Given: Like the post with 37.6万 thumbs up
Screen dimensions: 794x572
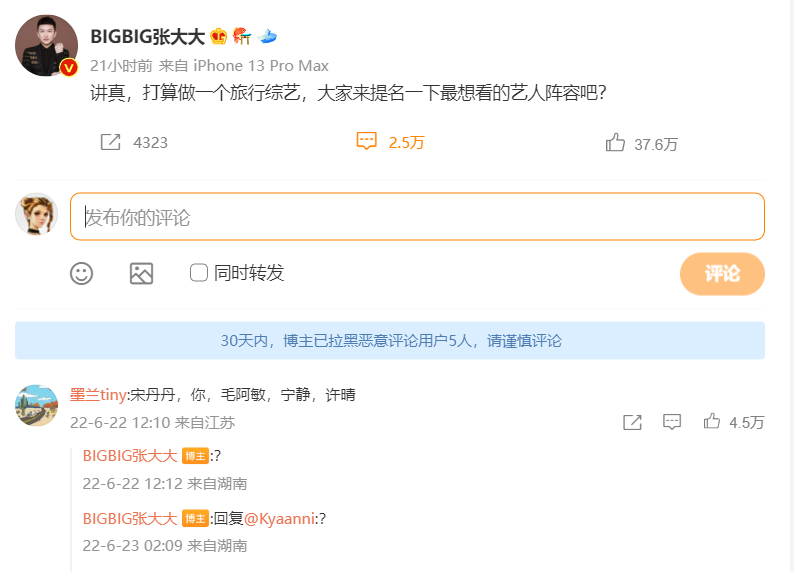Looking at the screenshot, I should click(615, 143).
